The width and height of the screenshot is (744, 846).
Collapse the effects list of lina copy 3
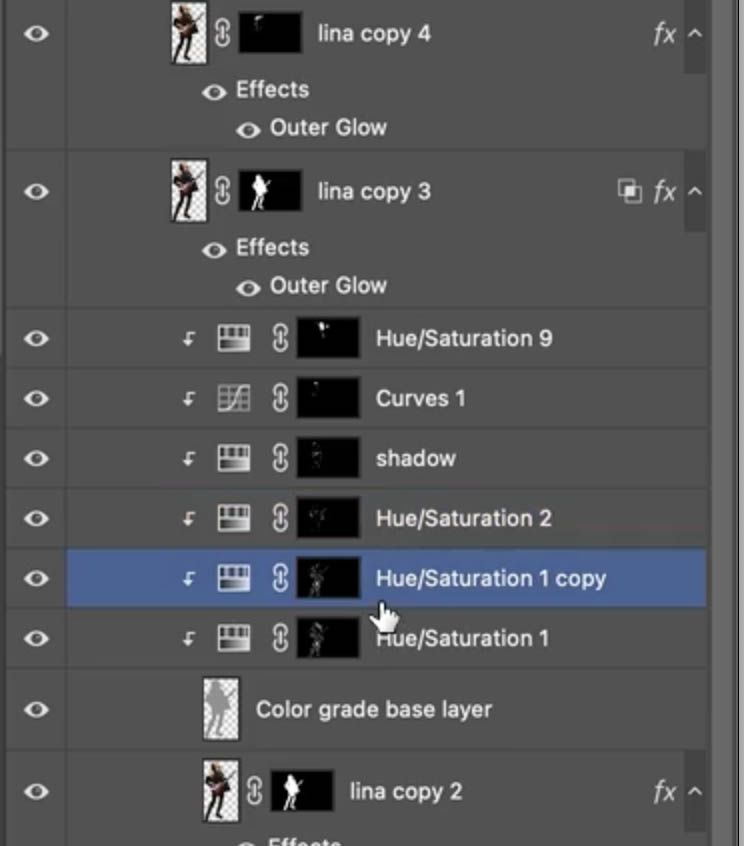[693, 191]
